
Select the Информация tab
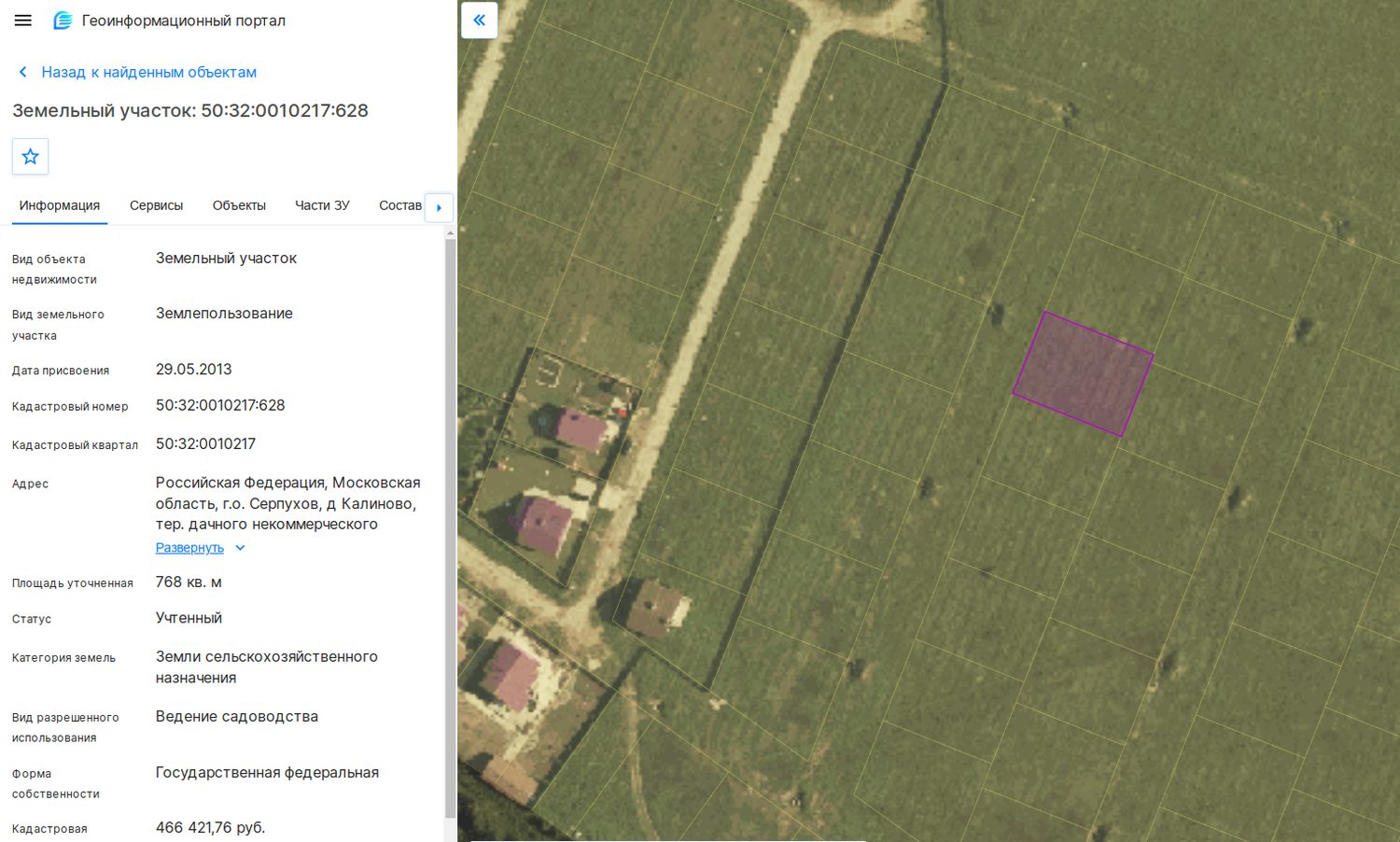(x=60, y=205)
